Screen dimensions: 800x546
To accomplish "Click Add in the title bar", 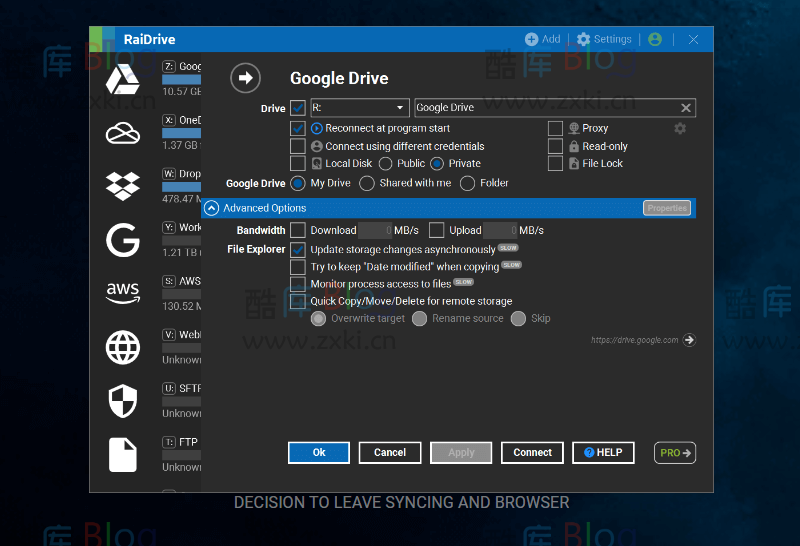I will point(543,39).
